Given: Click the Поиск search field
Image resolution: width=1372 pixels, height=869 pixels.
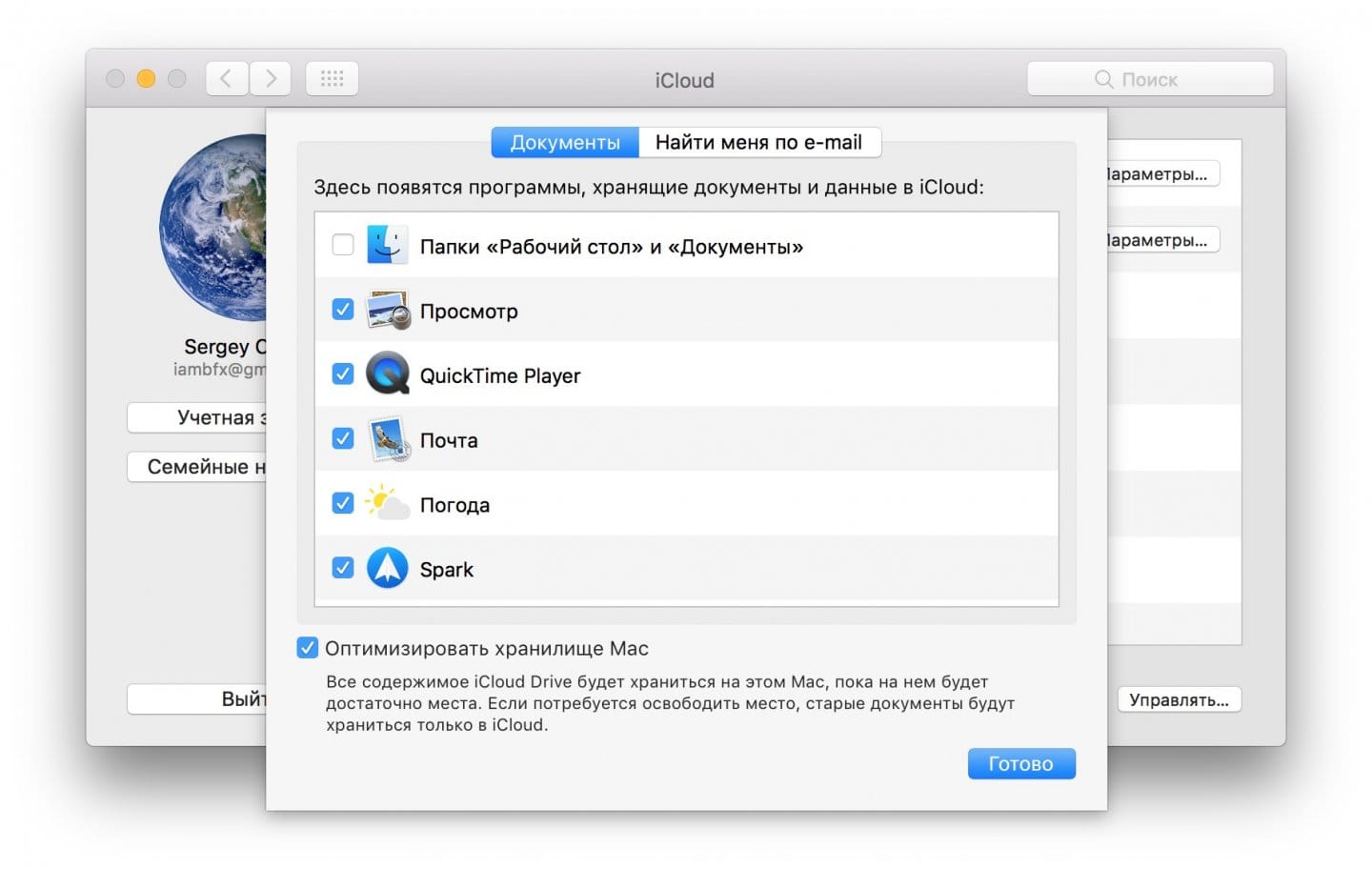Looking at the screenshot, I should 1150,79.
